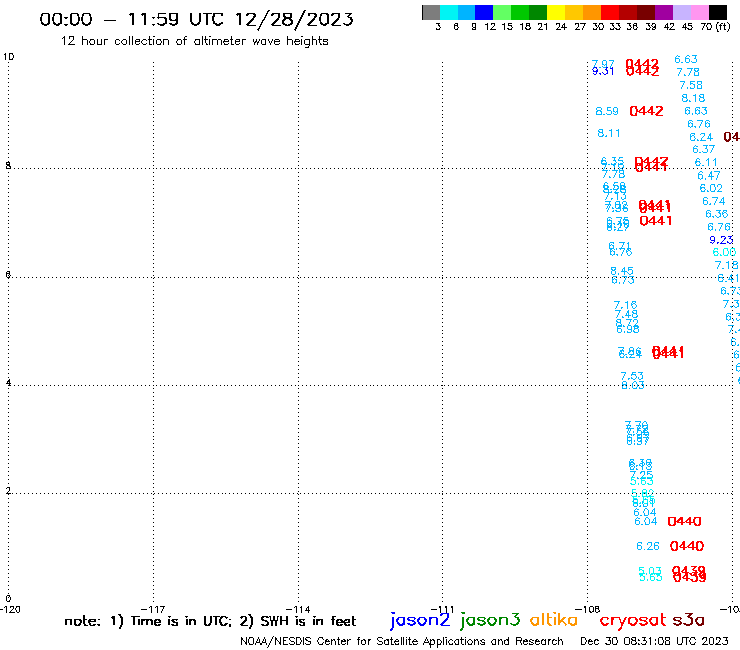Select the wave height value 6.37

point(704,150)
